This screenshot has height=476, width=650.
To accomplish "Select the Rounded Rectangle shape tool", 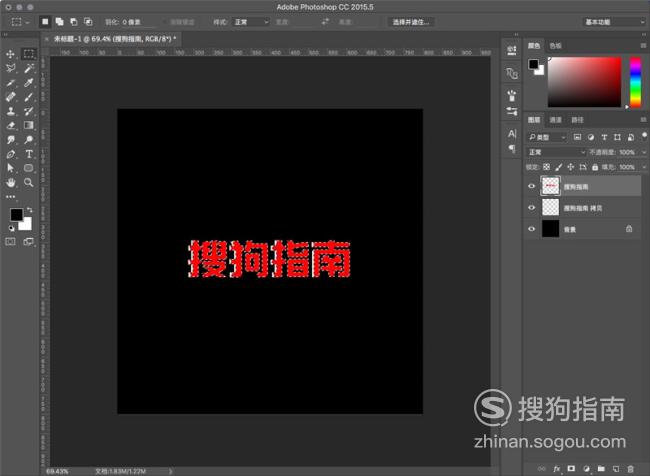I will coord(29,168).
